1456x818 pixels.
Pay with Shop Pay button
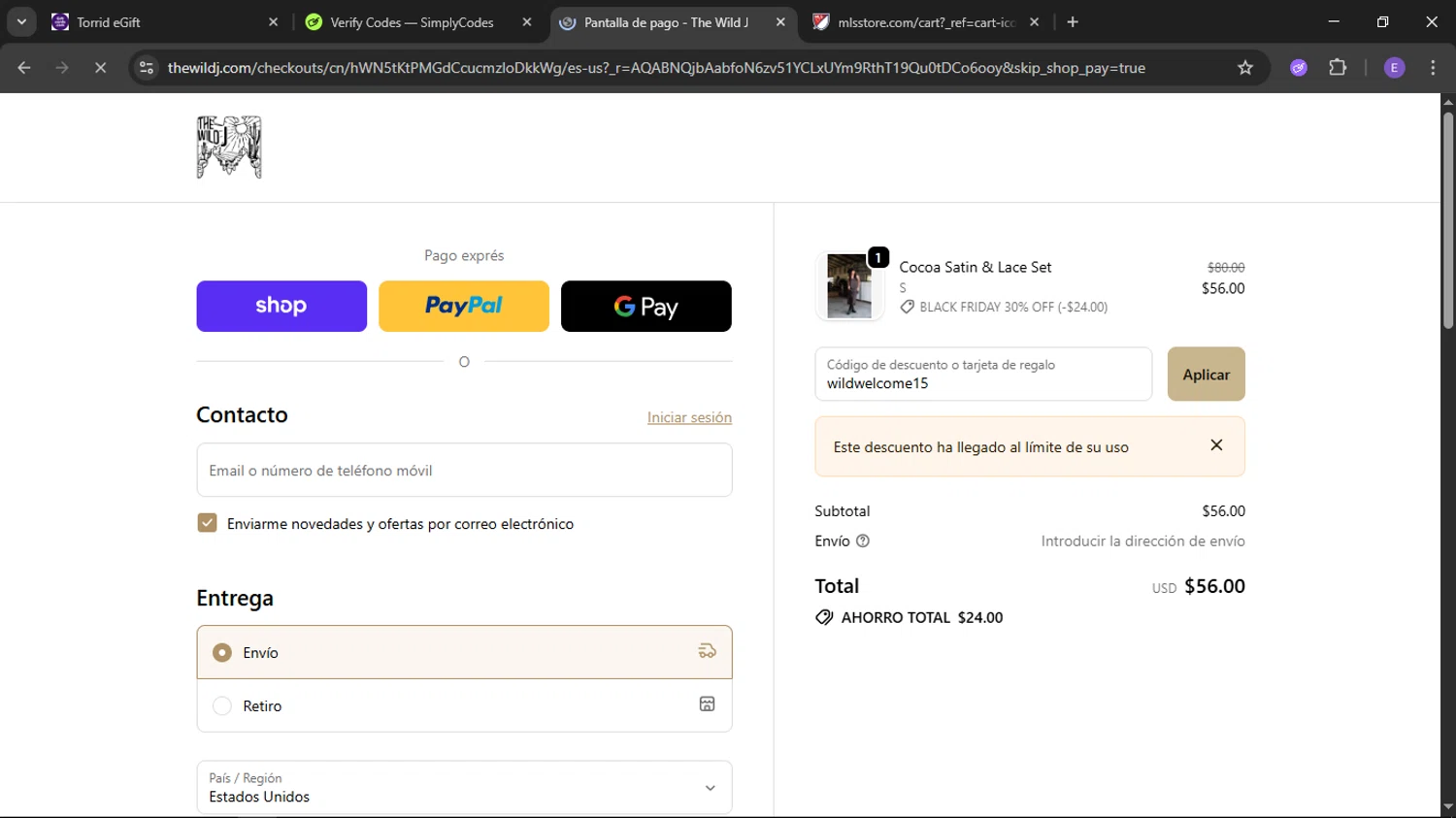pyautogui.click(x=281, y=307)
